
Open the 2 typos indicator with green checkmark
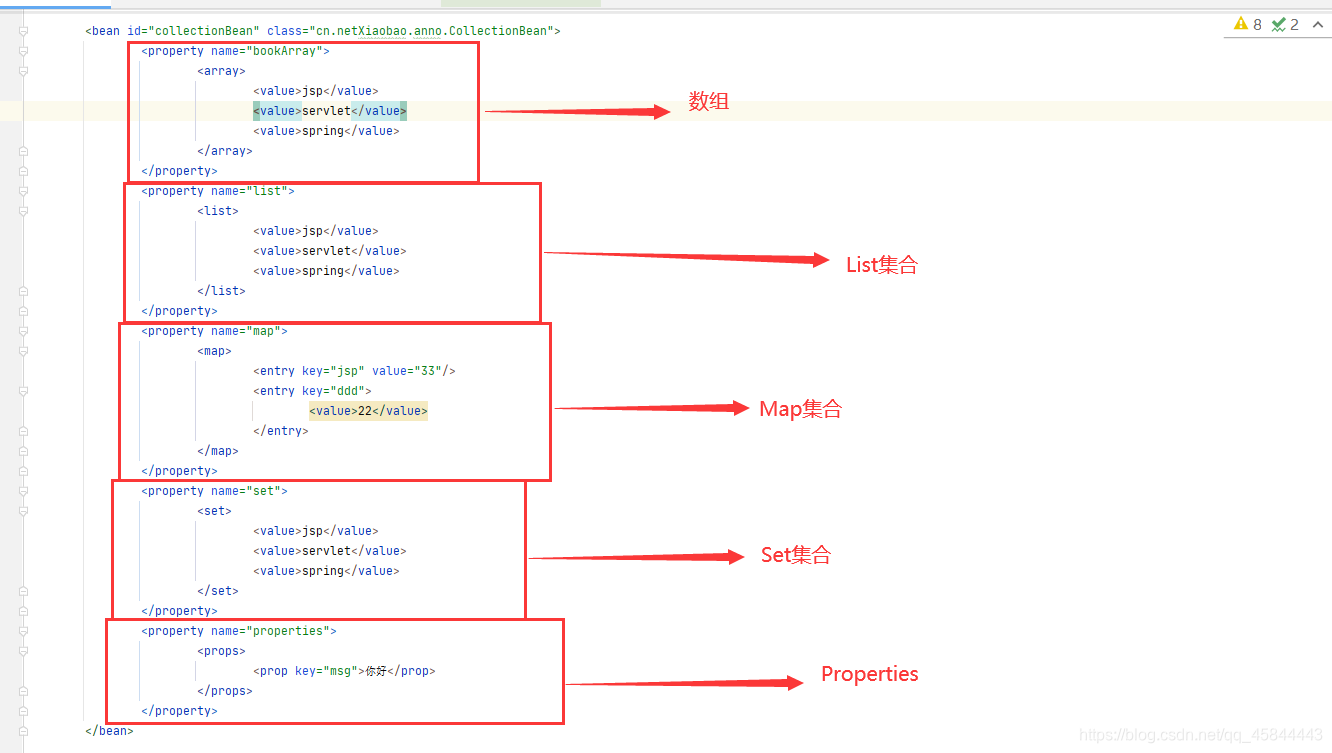pos(1285,24)
